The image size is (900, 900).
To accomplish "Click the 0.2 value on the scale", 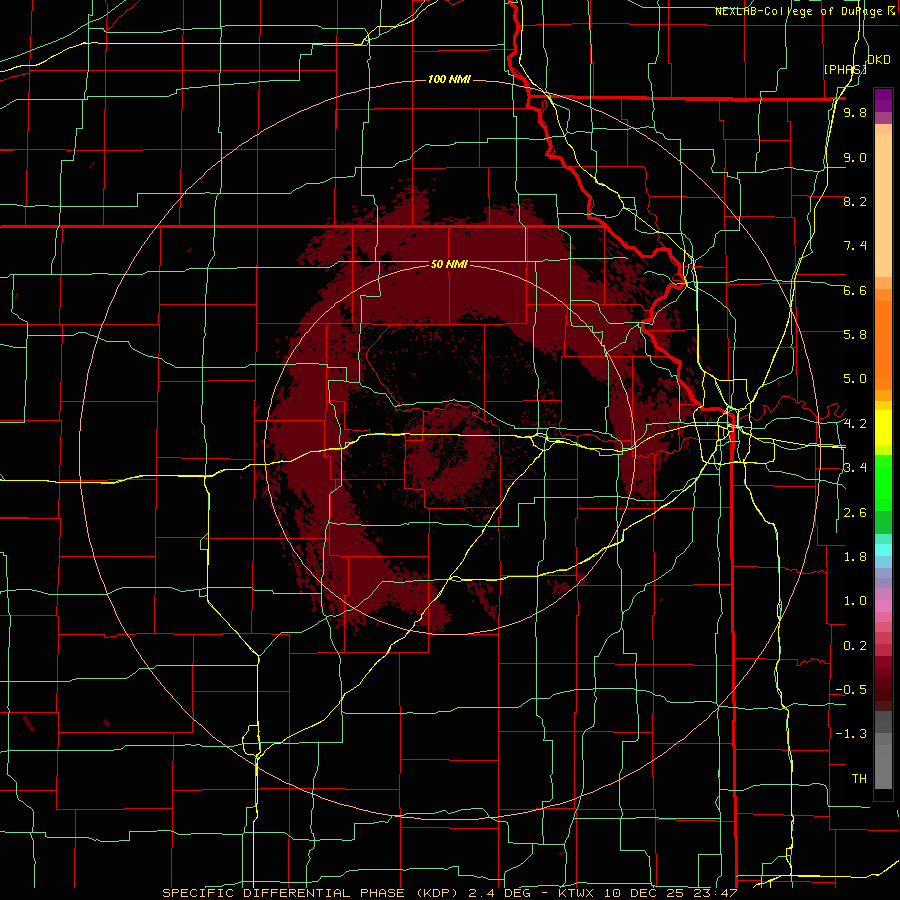I will point(855,646).
